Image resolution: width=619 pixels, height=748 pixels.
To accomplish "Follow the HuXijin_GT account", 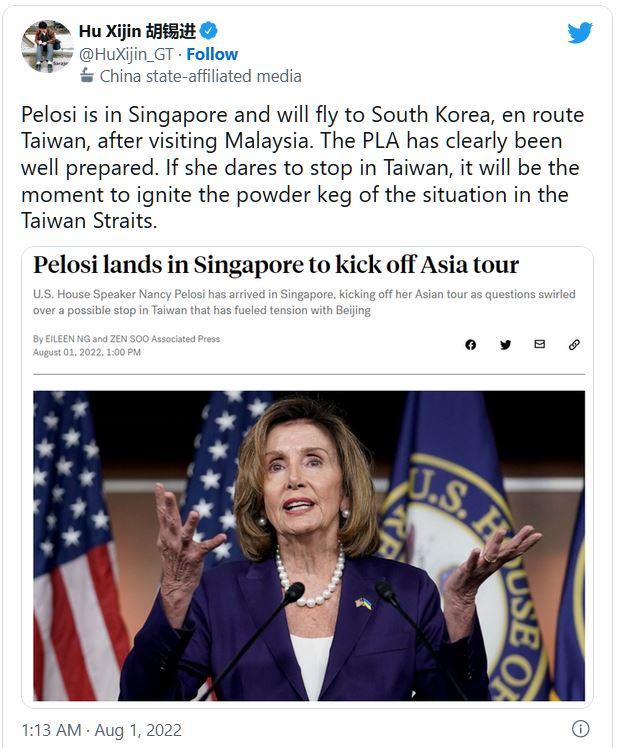I will point(212,54).
